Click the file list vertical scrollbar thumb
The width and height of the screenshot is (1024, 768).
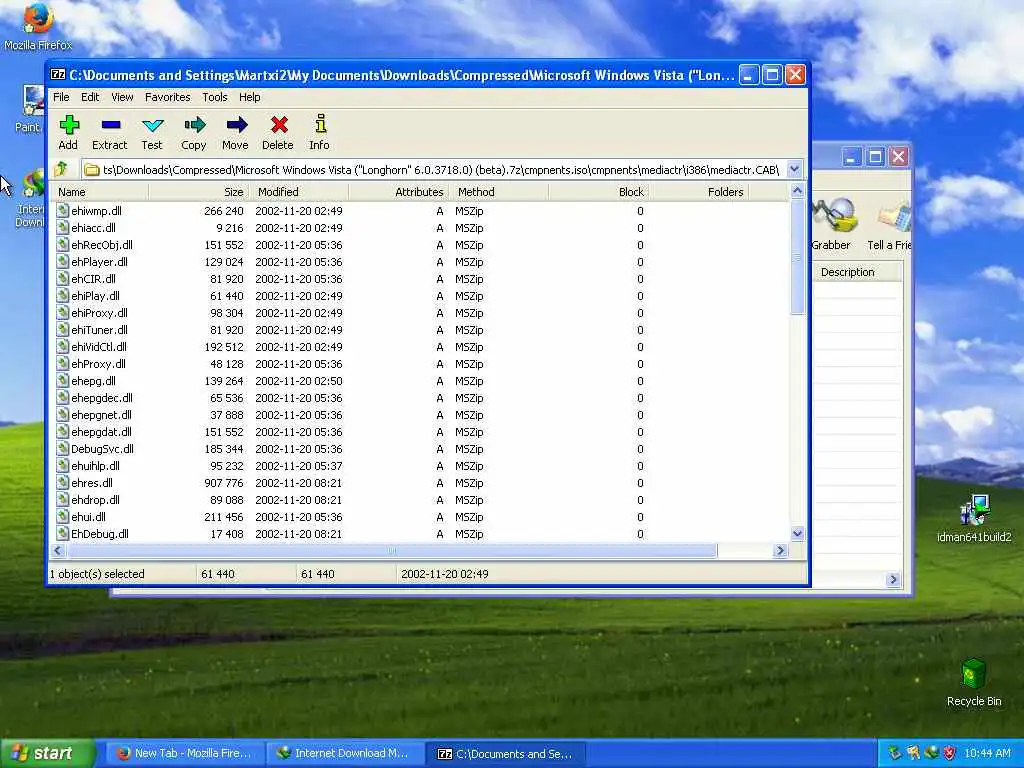[x=797, y=257]
